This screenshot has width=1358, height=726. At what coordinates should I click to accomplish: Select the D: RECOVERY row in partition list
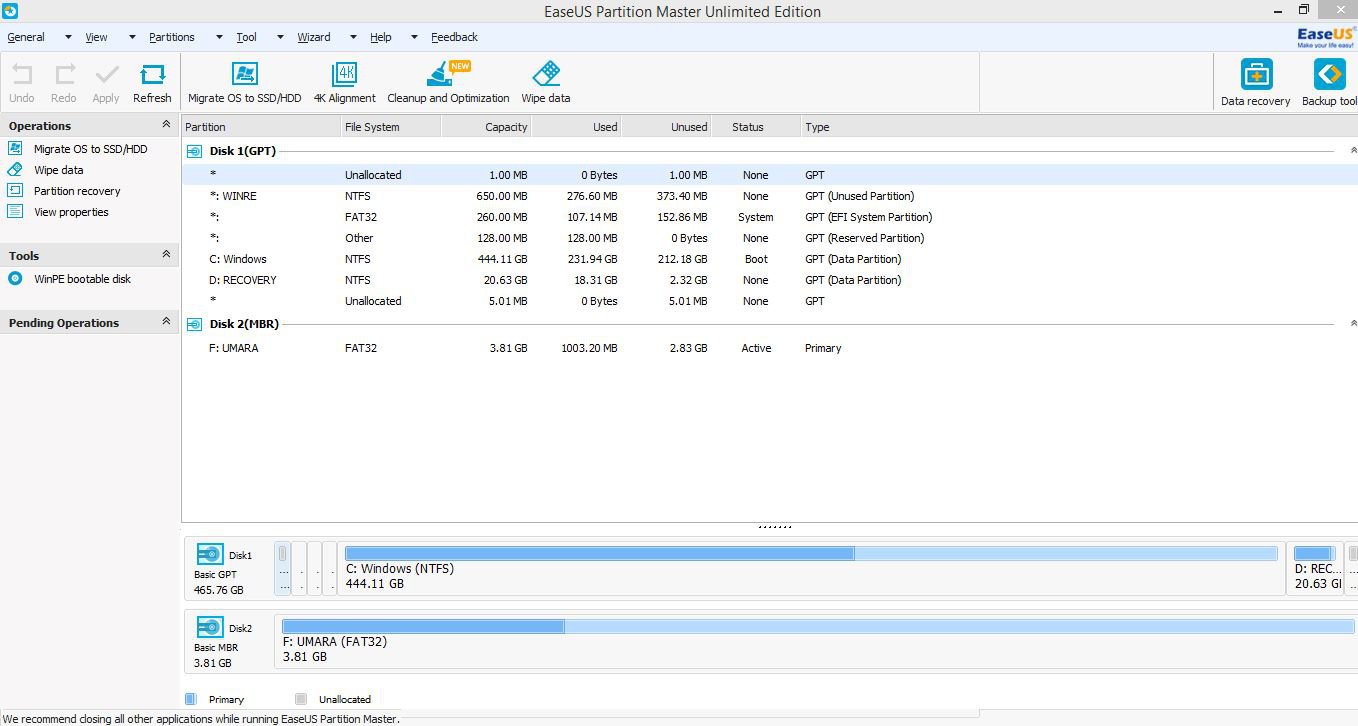coord(769,280)
